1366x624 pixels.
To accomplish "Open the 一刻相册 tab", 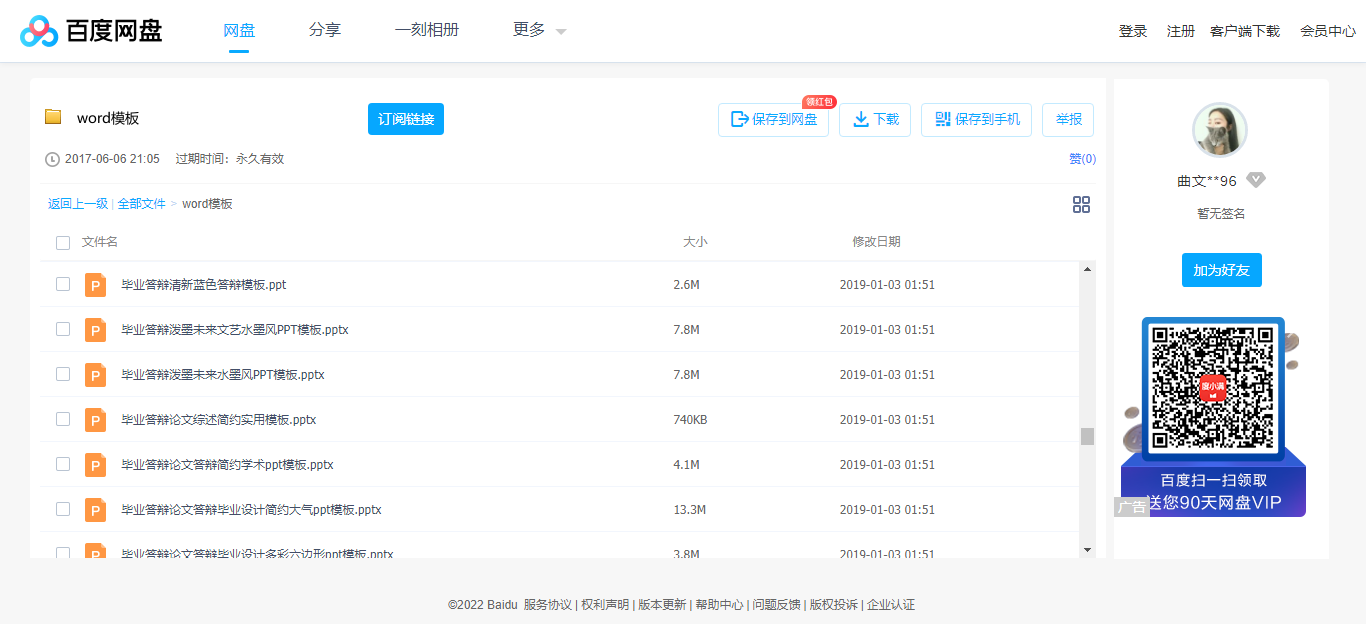I will click(427, 30).
